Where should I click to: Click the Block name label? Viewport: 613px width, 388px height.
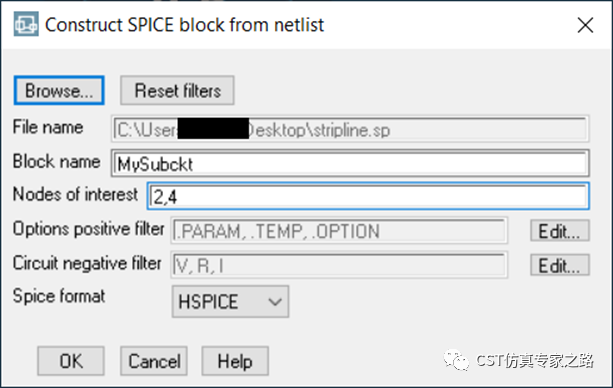[57, 162]
